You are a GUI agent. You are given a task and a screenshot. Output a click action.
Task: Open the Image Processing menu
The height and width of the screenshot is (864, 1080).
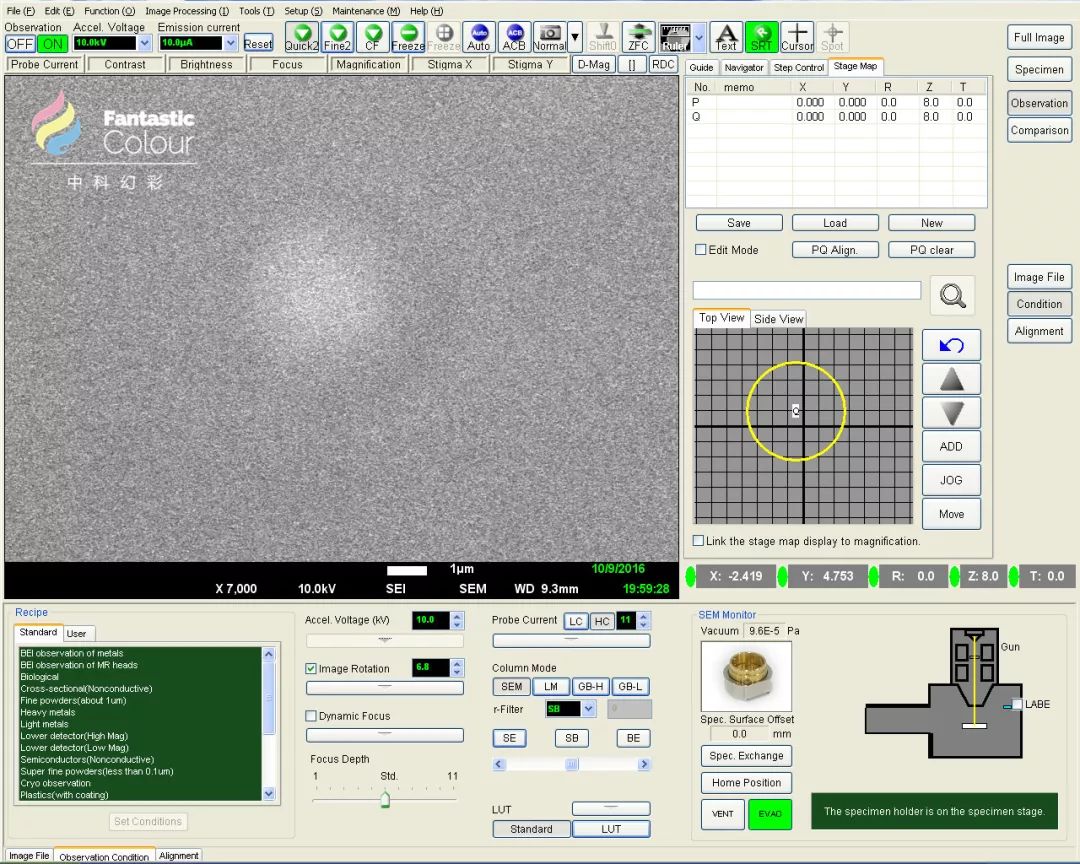click(187, 11)
